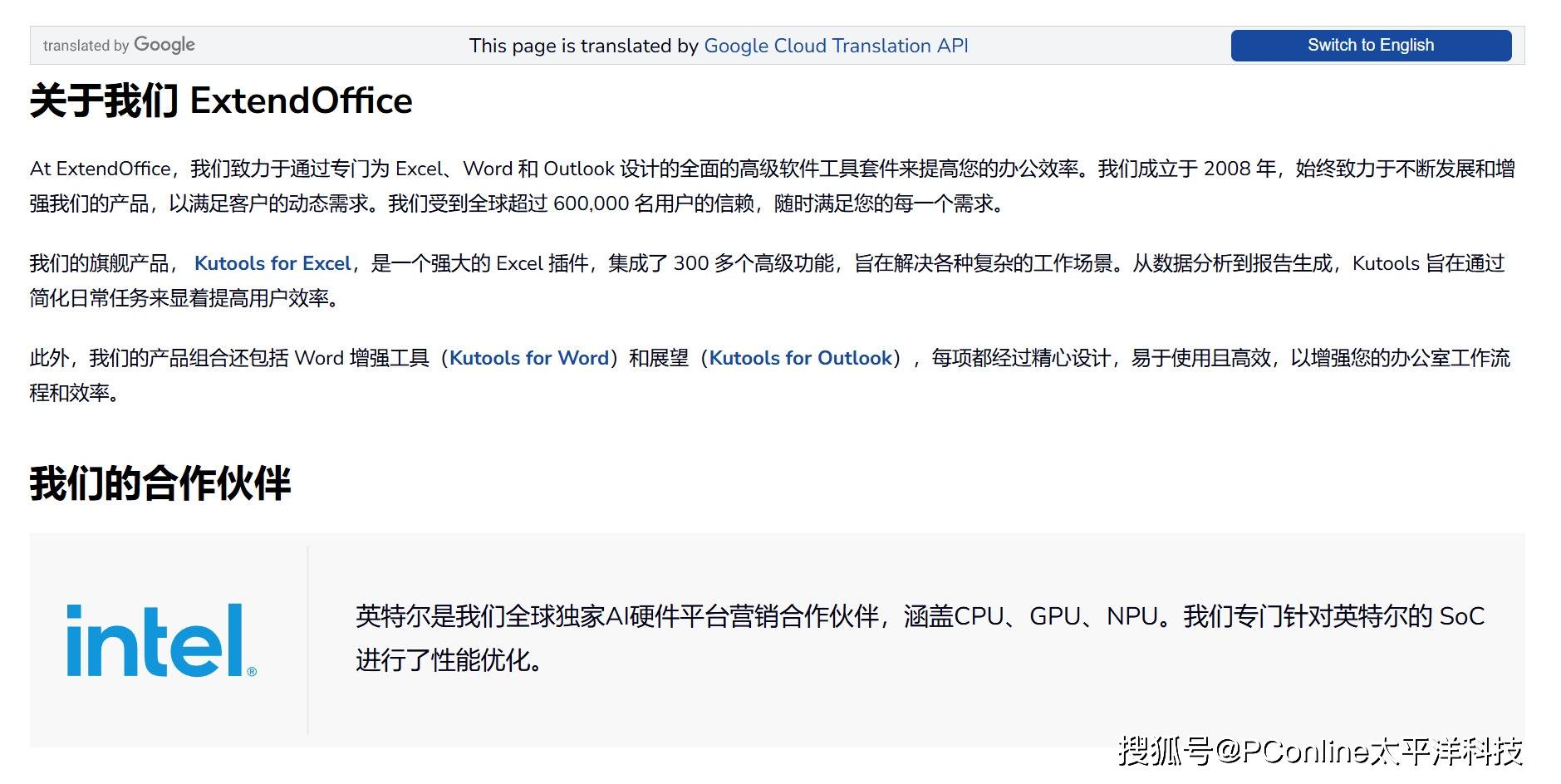Image resolution: width=1561 pixels, height=784 pixels.
Task: Open the Google Cloud Translation API link
Action: pyautogui.click(x=836, y=46)
